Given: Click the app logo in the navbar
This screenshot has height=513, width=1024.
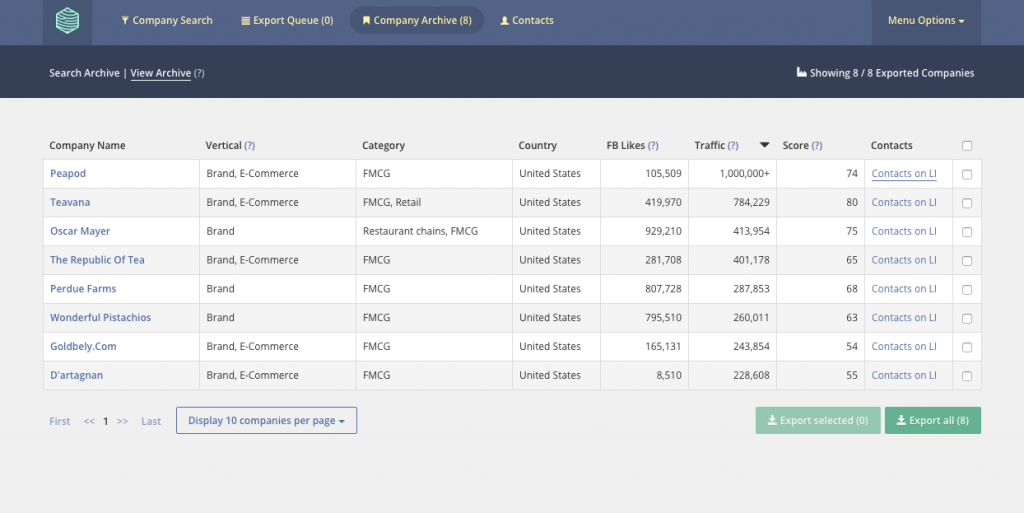Looking at the screenshot, I should tap(67, 21).
